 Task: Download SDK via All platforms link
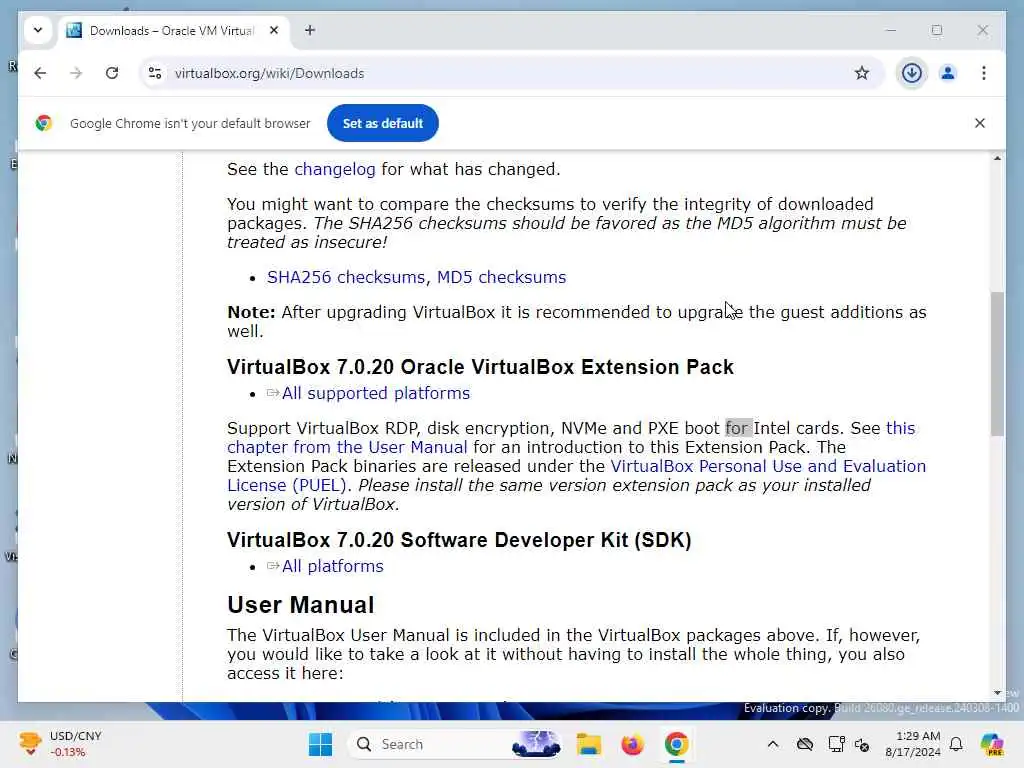pos(332,566)
